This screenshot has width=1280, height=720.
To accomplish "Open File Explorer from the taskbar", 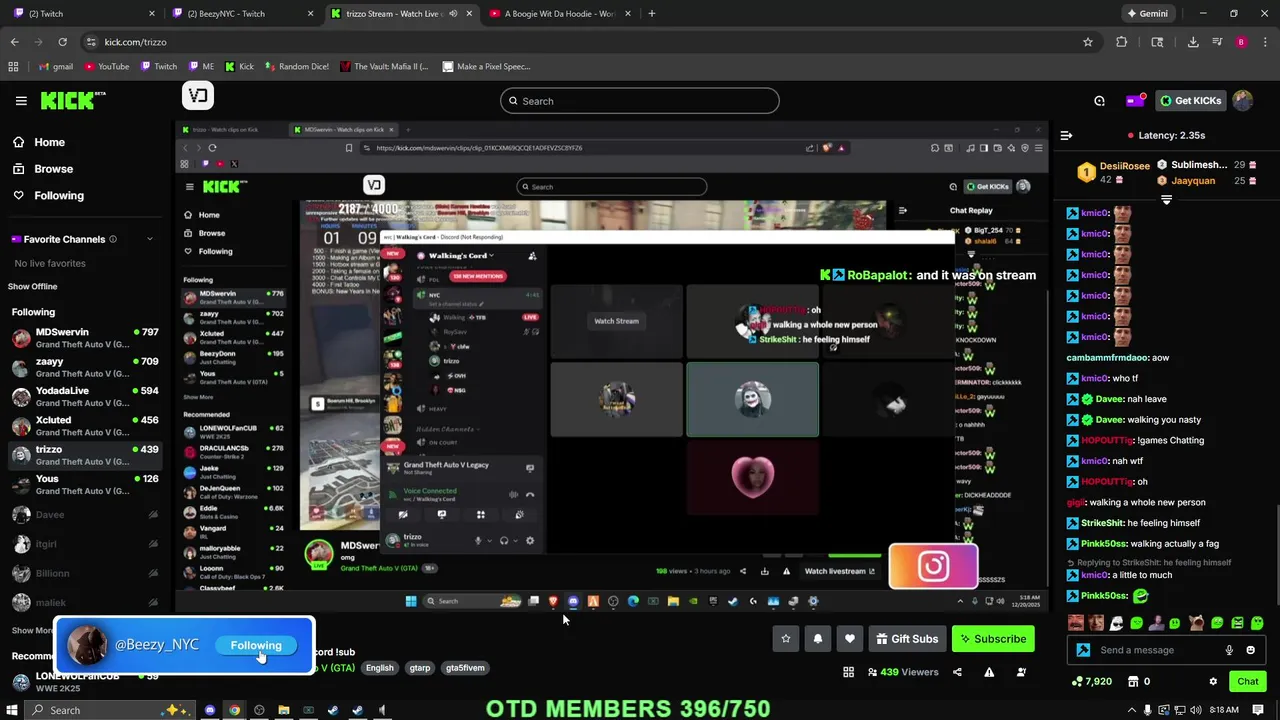I will point(284,710).
